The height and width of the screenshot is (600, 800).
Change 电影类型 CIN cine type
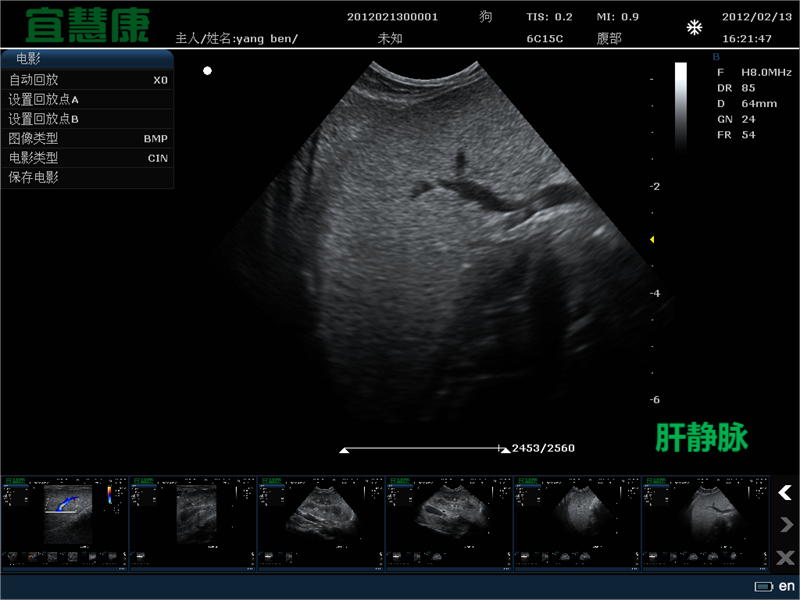pos(87,158)
